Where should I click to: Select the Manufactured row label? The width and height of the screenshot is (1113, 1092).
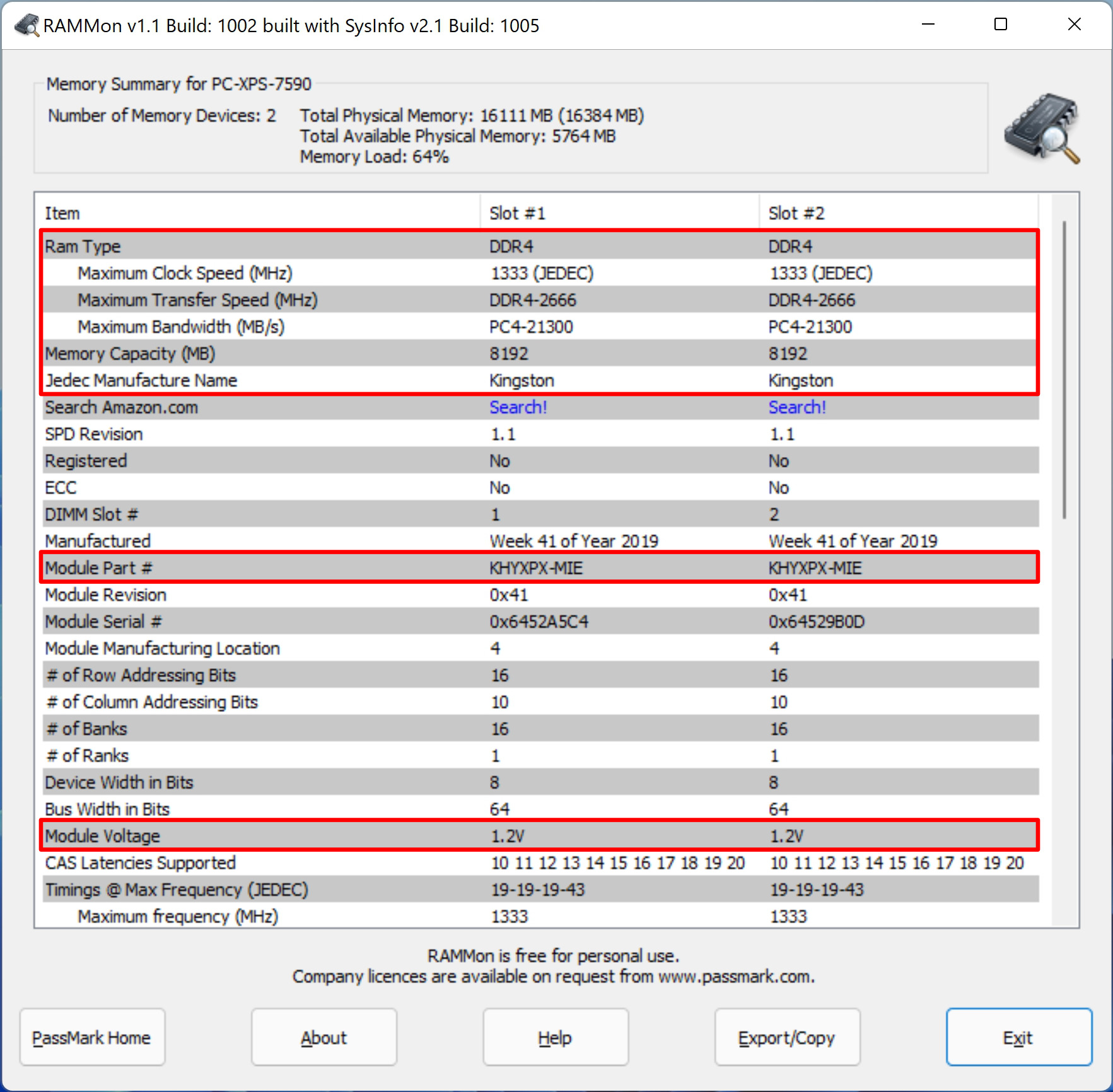[98, 541]
